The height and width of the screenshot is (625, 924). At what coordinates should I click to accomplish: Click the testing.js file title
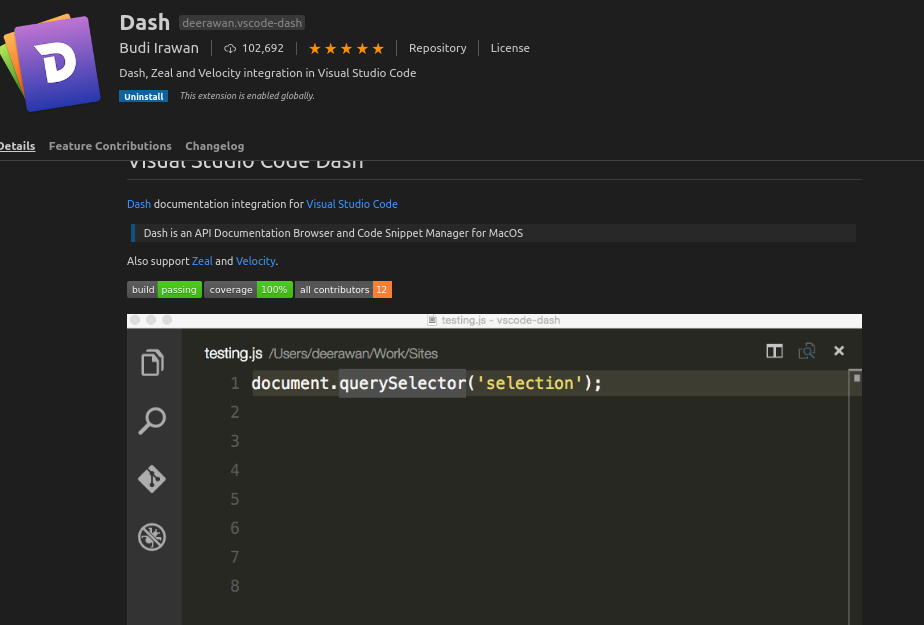click(x=233, y=353)
